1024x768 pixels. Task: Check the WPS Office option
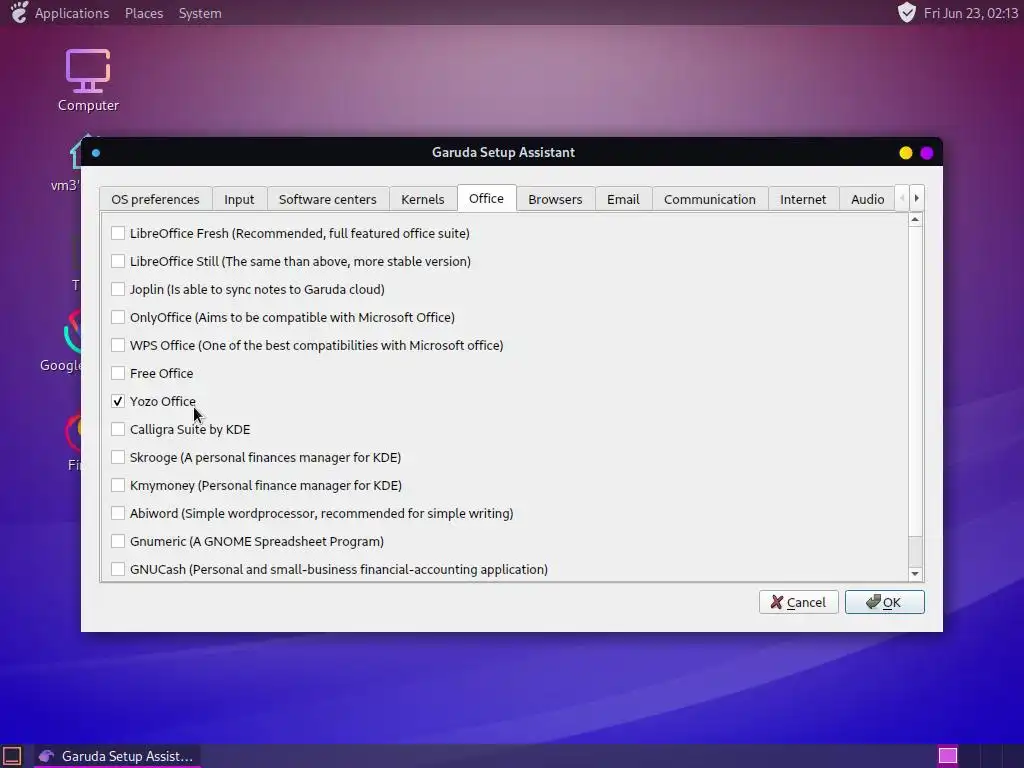pos(118,345)
